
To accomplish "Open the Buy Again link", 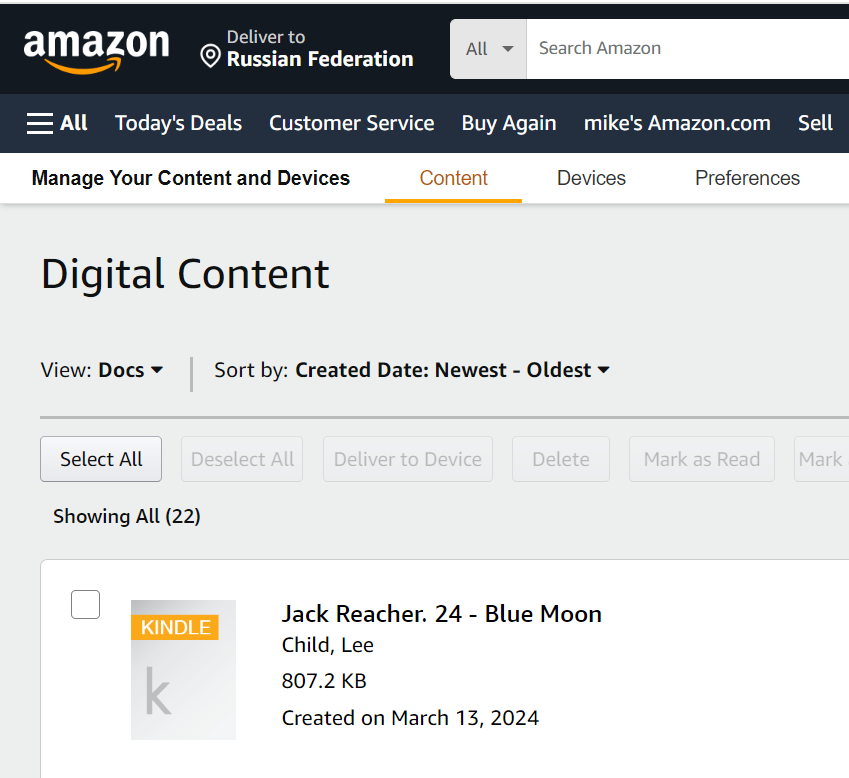I will pyautogui.click(x=508, y=123).
